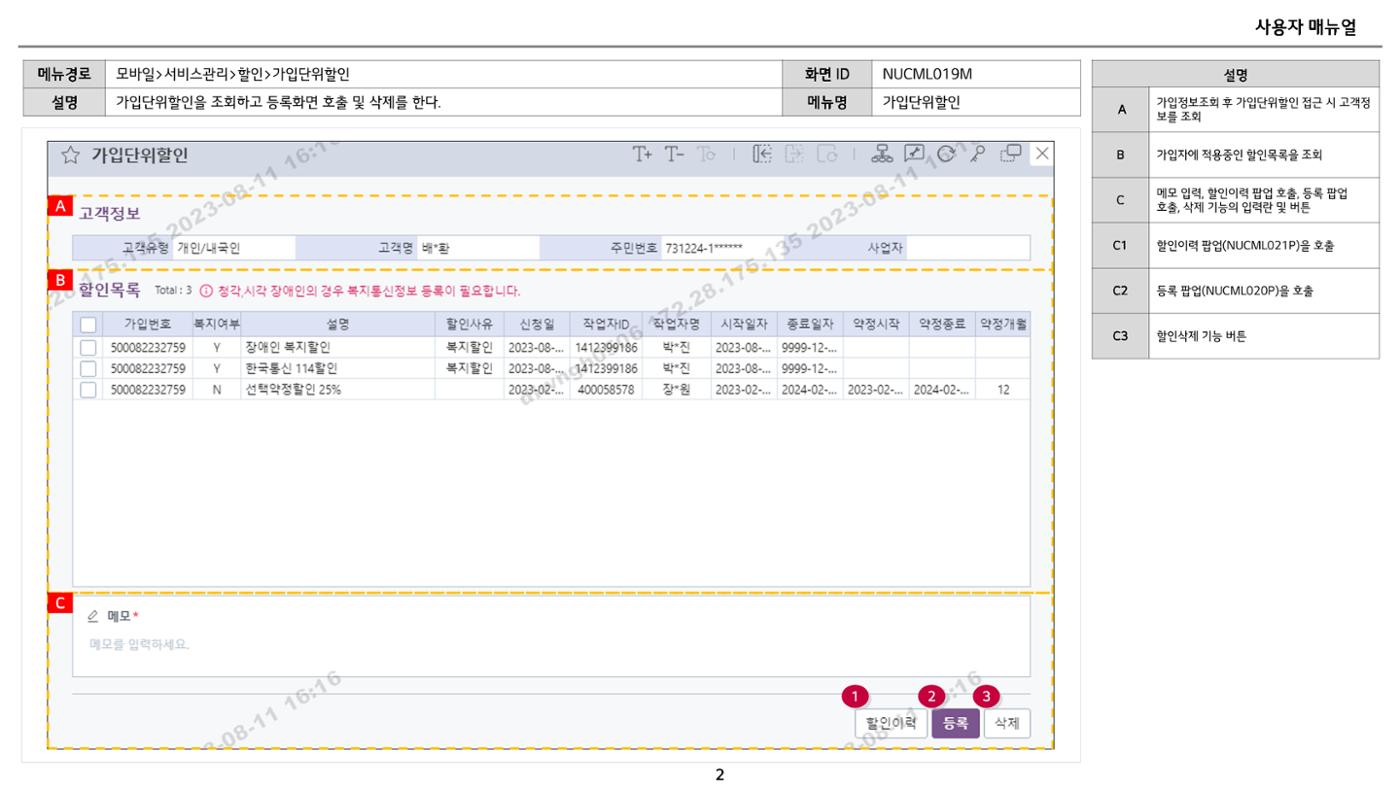Check the 장애인 복지할인 row checkbox
Image resolution: width=1400 pixels, height=788 pixels.
click(x=88, y=348)
